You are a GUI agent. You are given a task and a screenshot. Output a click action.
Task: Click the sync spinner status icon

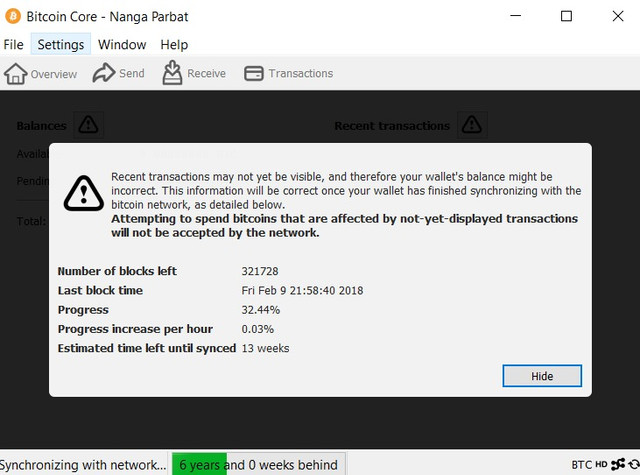pos(634,464)
